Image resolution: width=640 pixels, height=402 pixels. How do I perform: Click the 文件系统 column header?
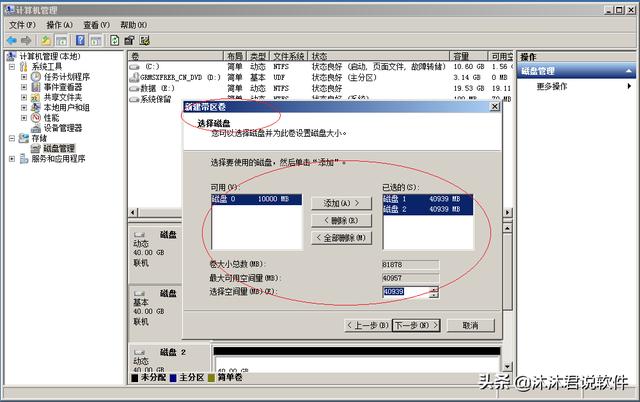click(x=289, y=56)
